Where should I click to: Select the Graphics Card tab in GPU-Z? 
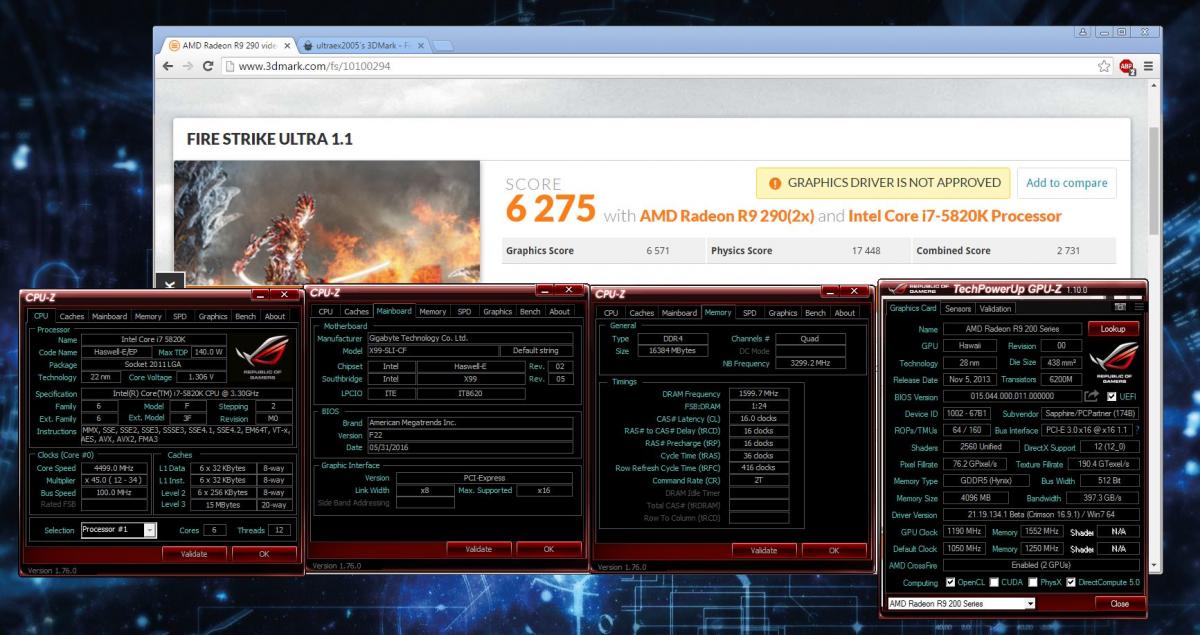(x=913, y=308)
